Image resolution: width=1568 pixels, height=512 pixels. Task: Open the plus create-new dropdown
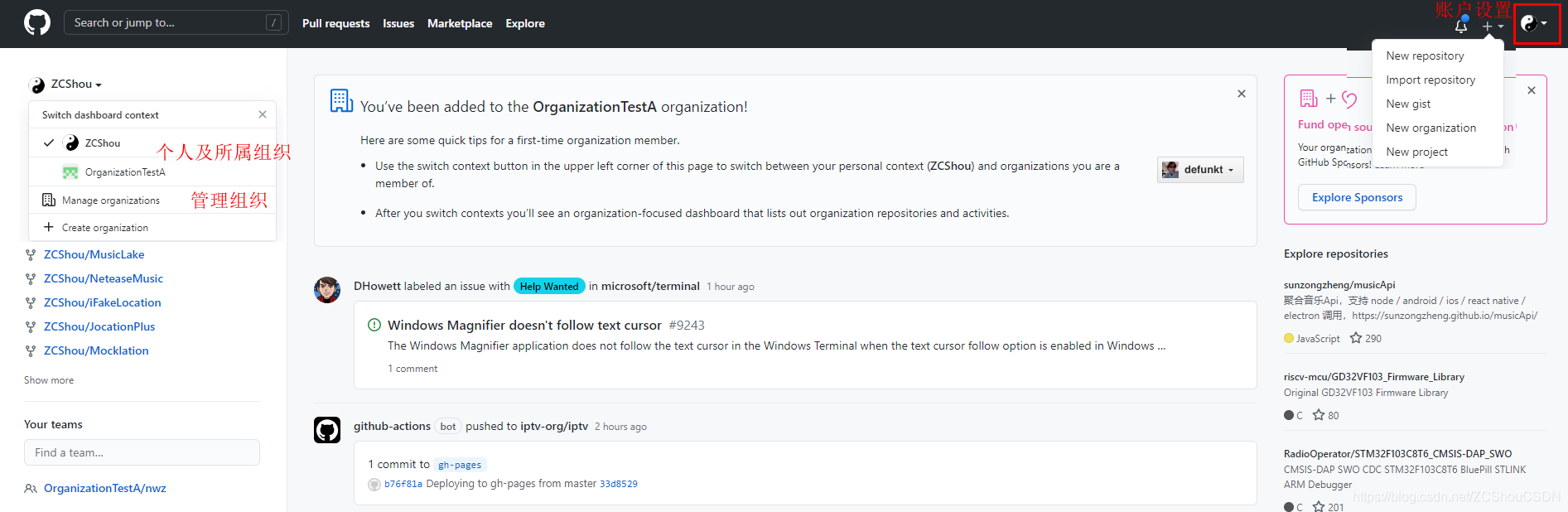coord(1493,27)
